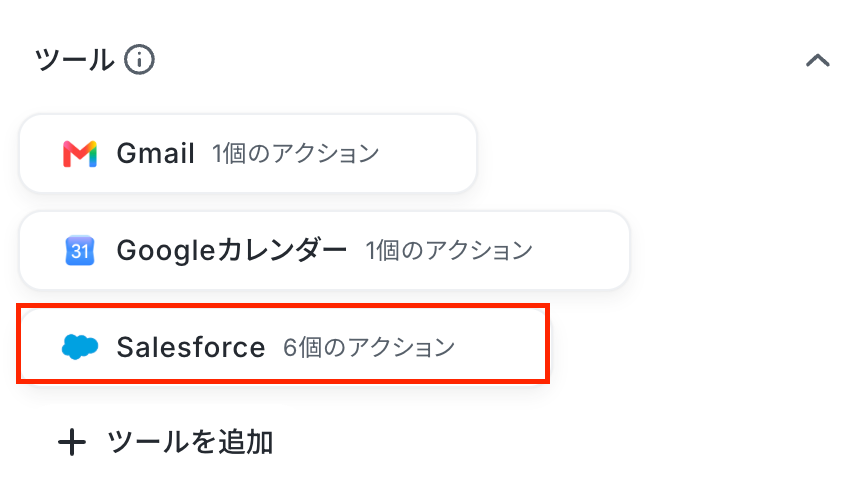This screenshot has width=864, height=488.
Task: Click the Gmail envelope logo icon
Action: (x=80, y=154)
